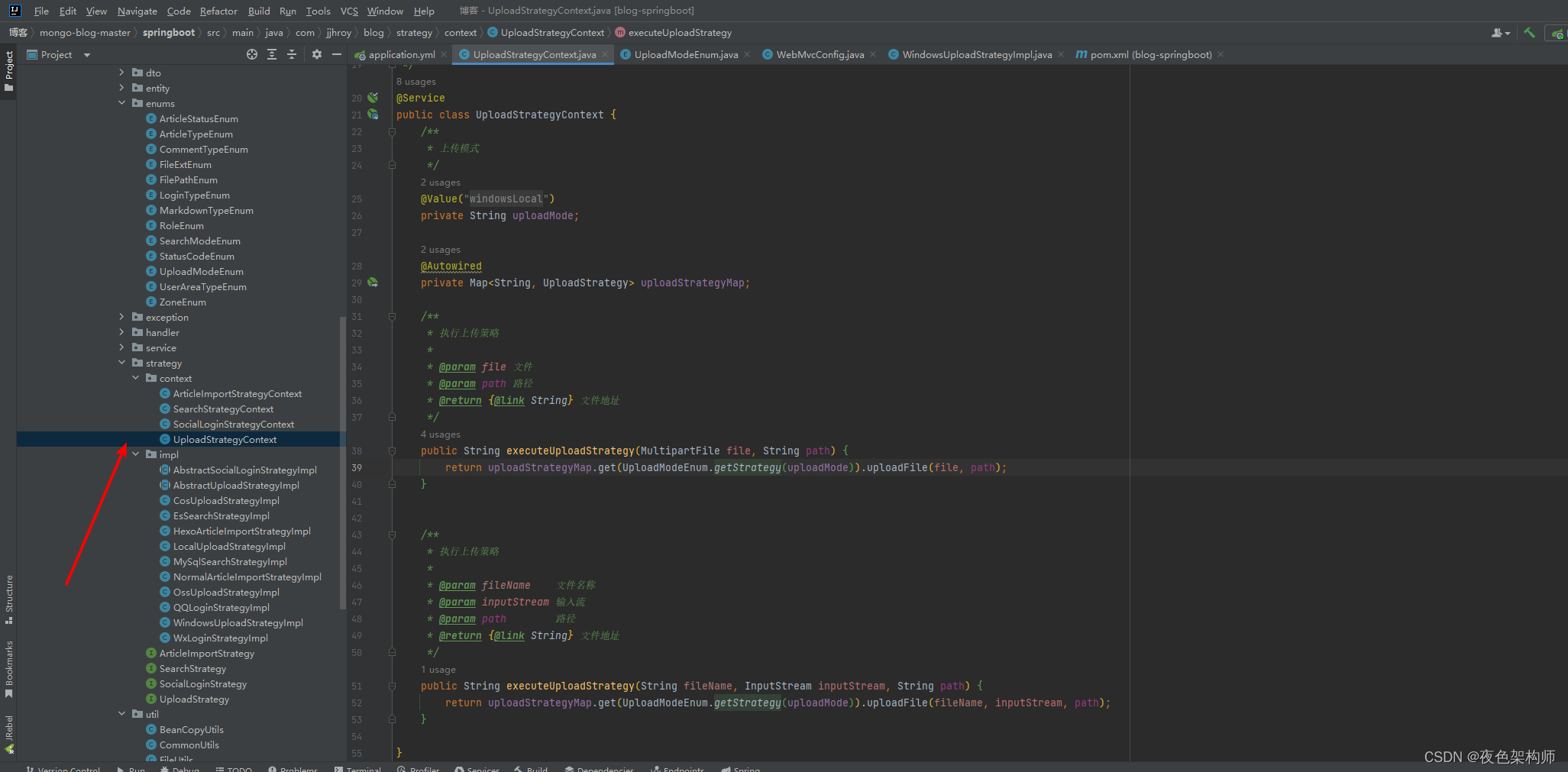Image resolution: width=1568 pixels, height=772 pixels.
Task: Click the executeUploadStrategy breadcrumb
Action: click(679, 33)
